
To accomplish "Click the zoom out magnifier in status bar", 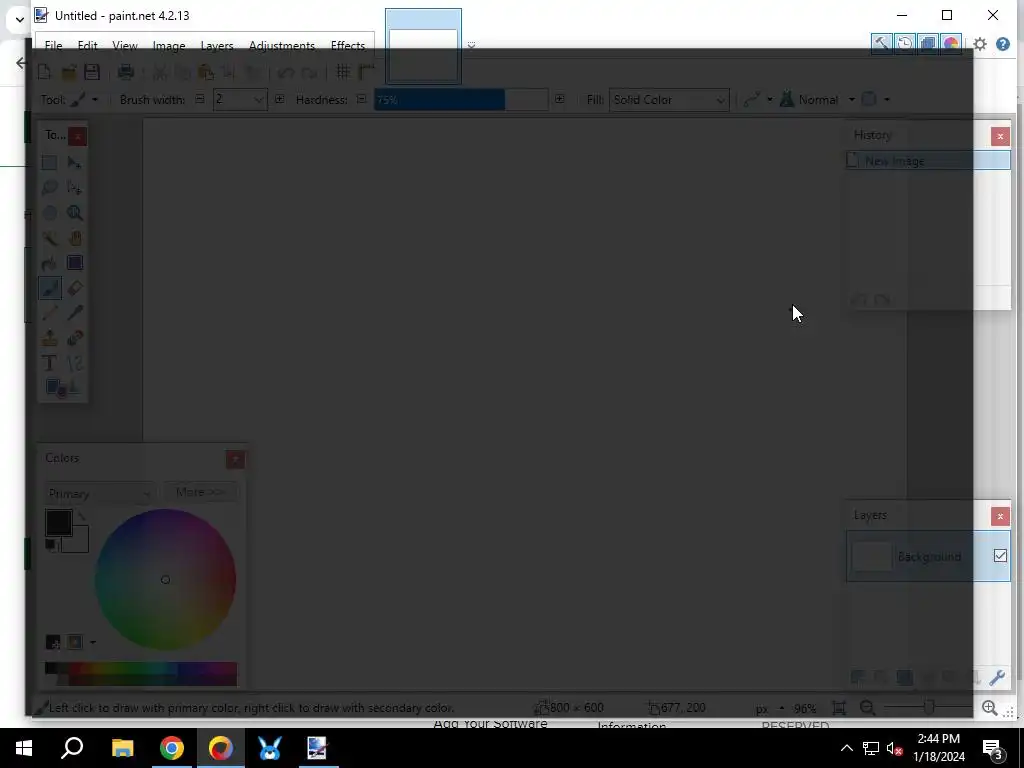I will 867,708.
